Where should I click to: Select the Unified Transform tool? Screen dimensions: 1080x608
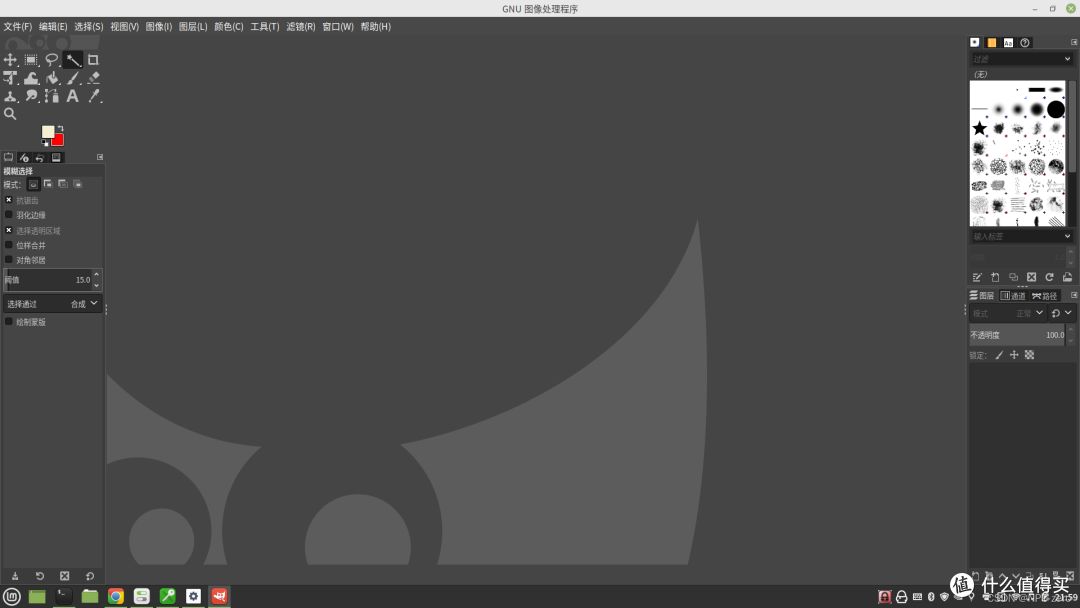point(10,78)
